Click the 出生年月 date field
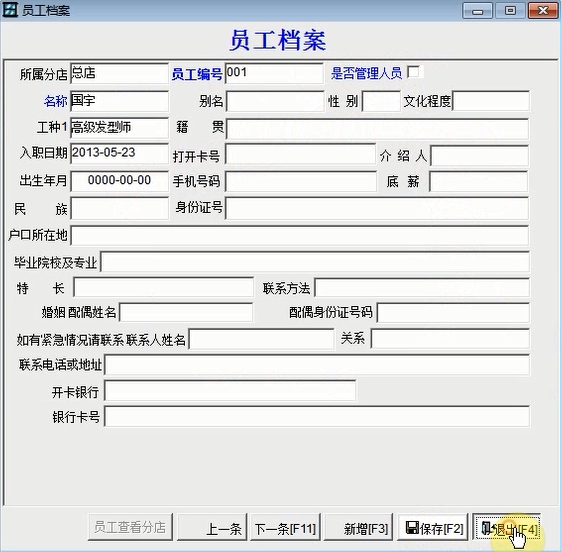 [x=119, y=181]
